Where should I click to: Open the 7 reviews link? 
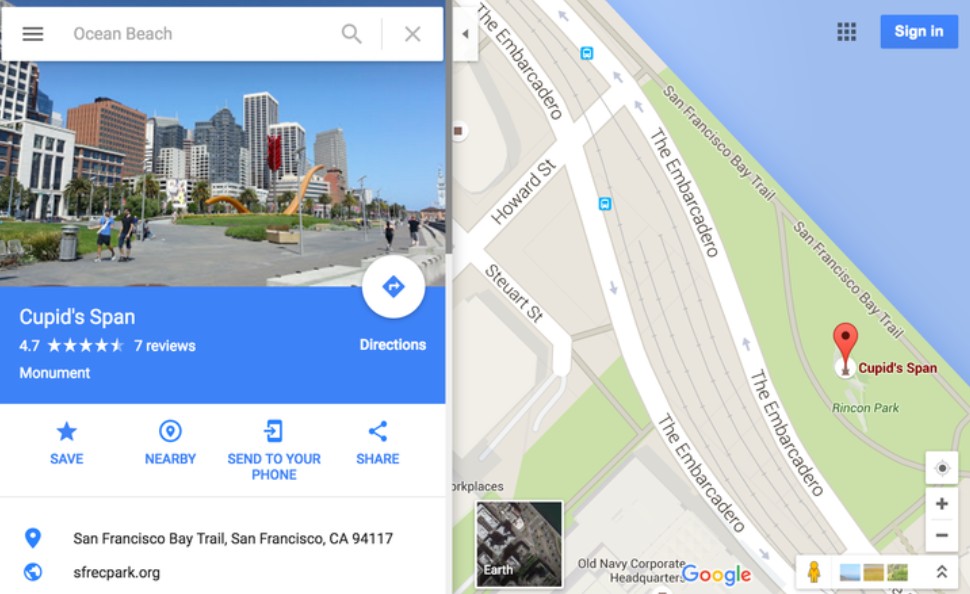(165, 346)
